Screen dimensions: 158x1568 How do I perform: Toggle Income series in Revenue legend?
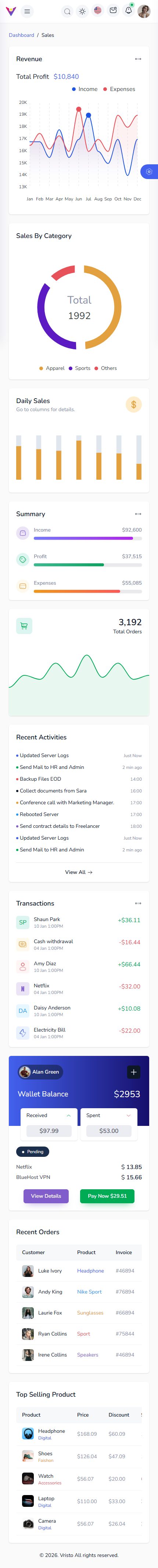[x=85, y=89]
